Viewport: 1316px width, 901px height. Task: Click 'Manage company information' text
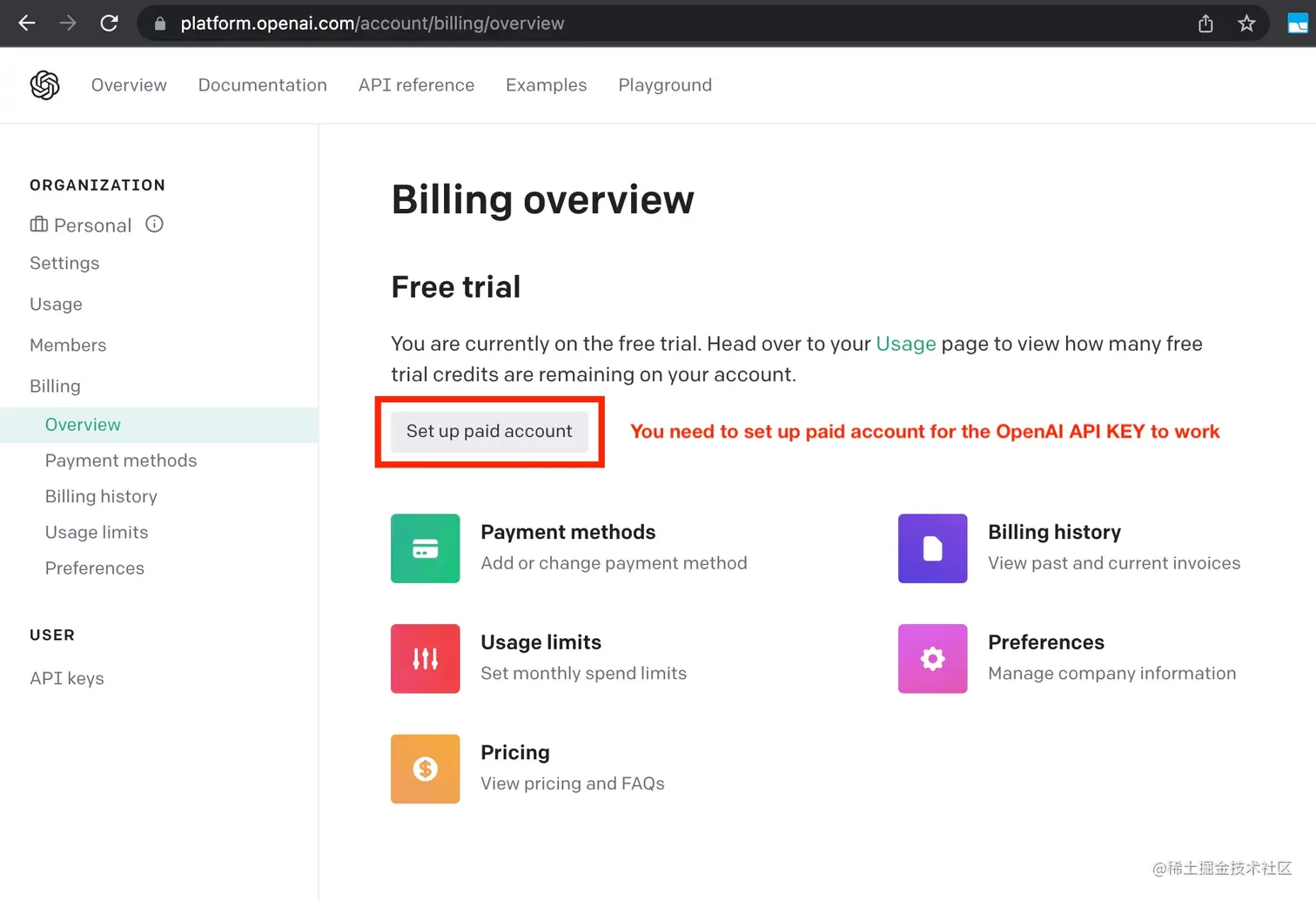pyautogui.click(x=1111, y=673)
